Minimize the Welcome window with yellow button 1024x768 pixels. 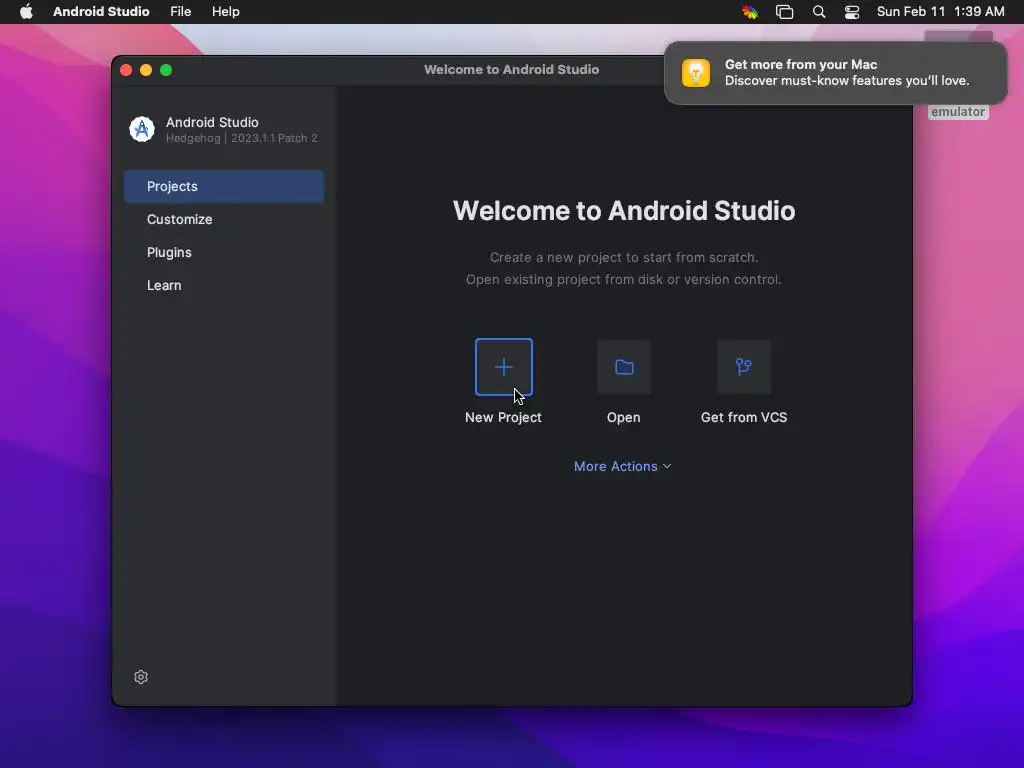(146, 70)
